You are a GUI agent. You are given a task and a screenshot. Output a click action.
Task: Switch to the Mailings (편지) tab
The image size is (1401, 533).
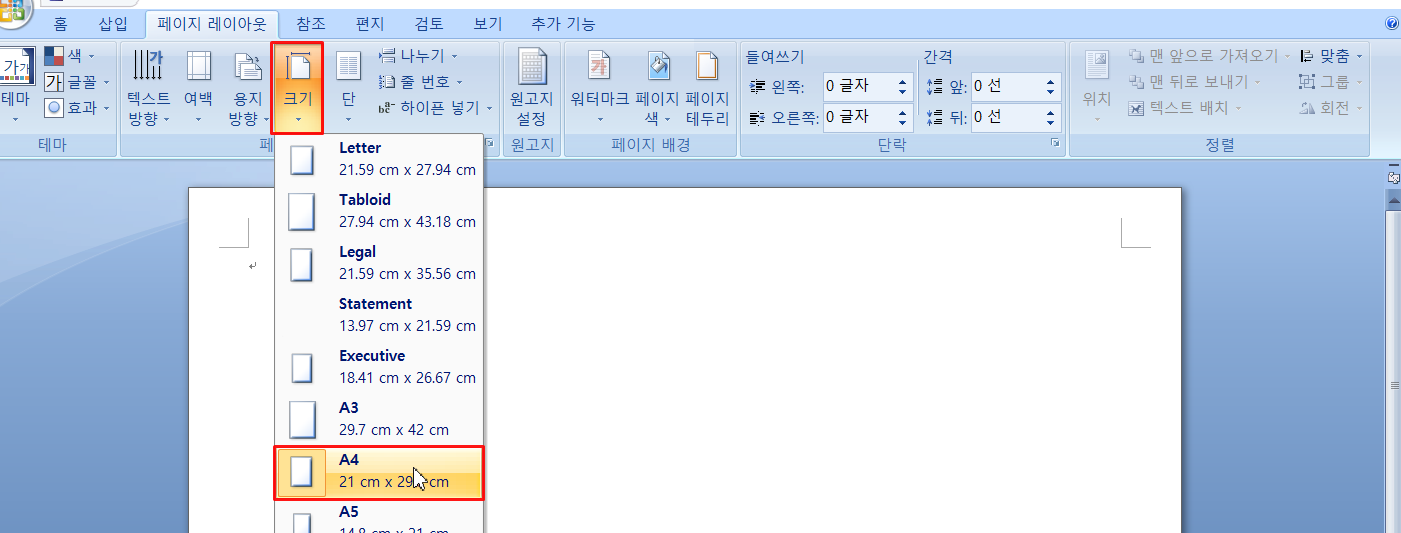(370, 24)
